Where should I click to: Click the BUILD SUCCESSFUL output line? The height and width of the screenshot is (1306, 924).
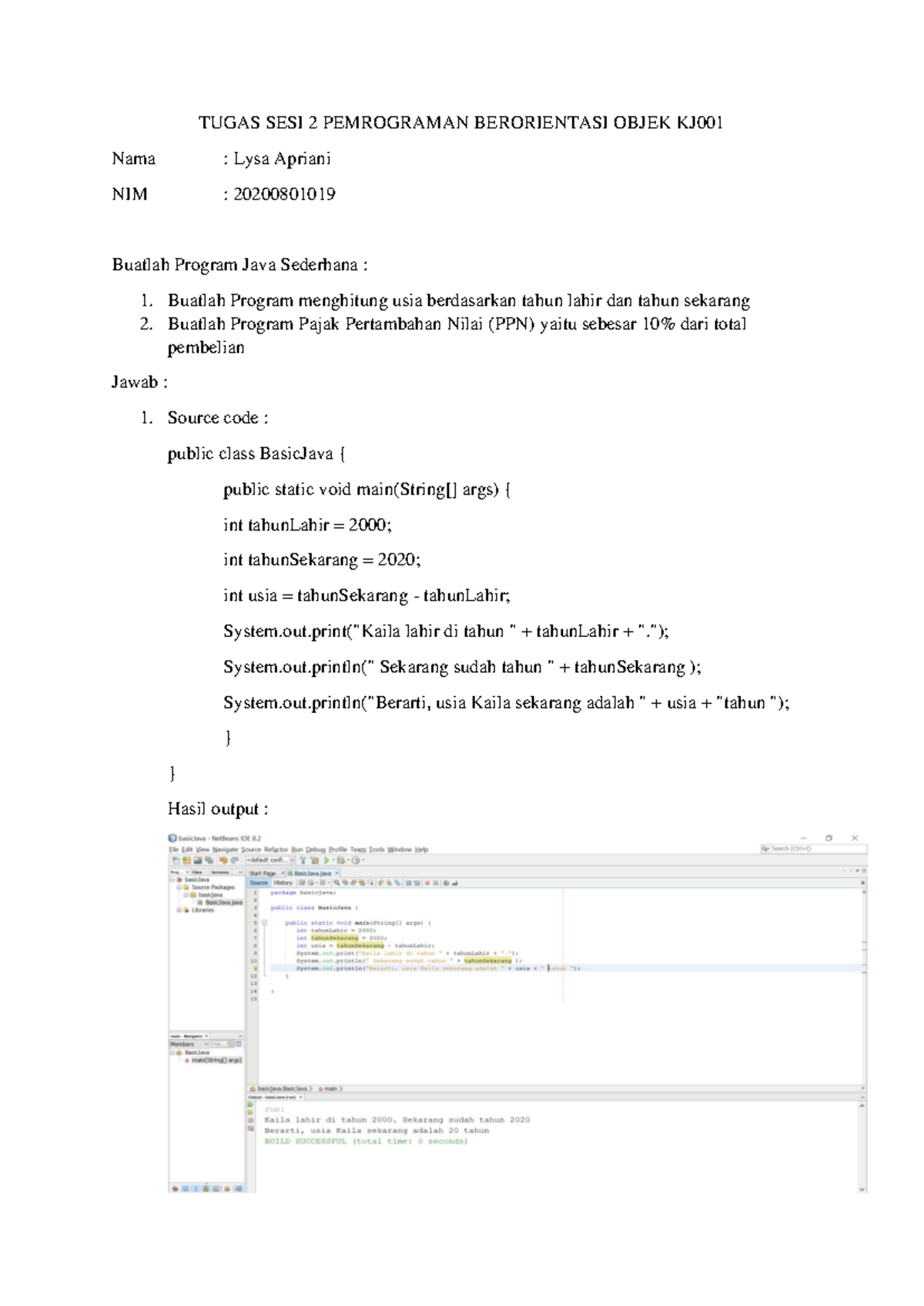[366, 1141]
